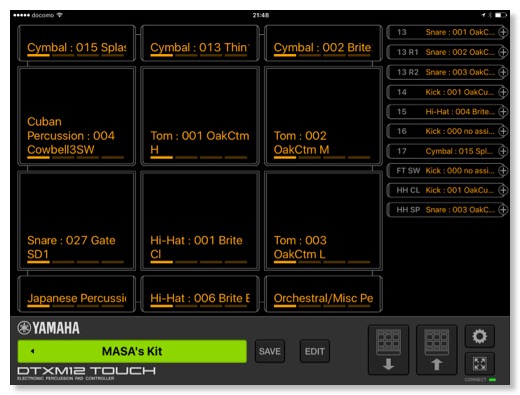Select the Cymbal : 015 Splash pad
520x395 pixels.
tap(77, 43)
